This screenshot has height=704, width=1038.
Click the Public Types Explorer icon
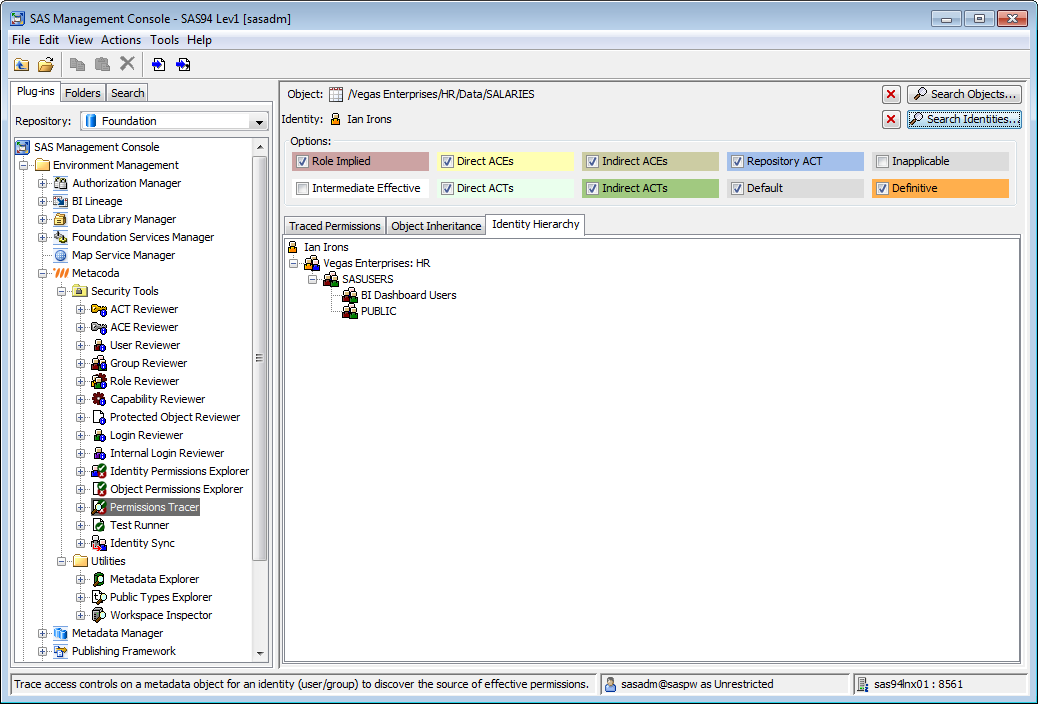(x=99, y=597)
